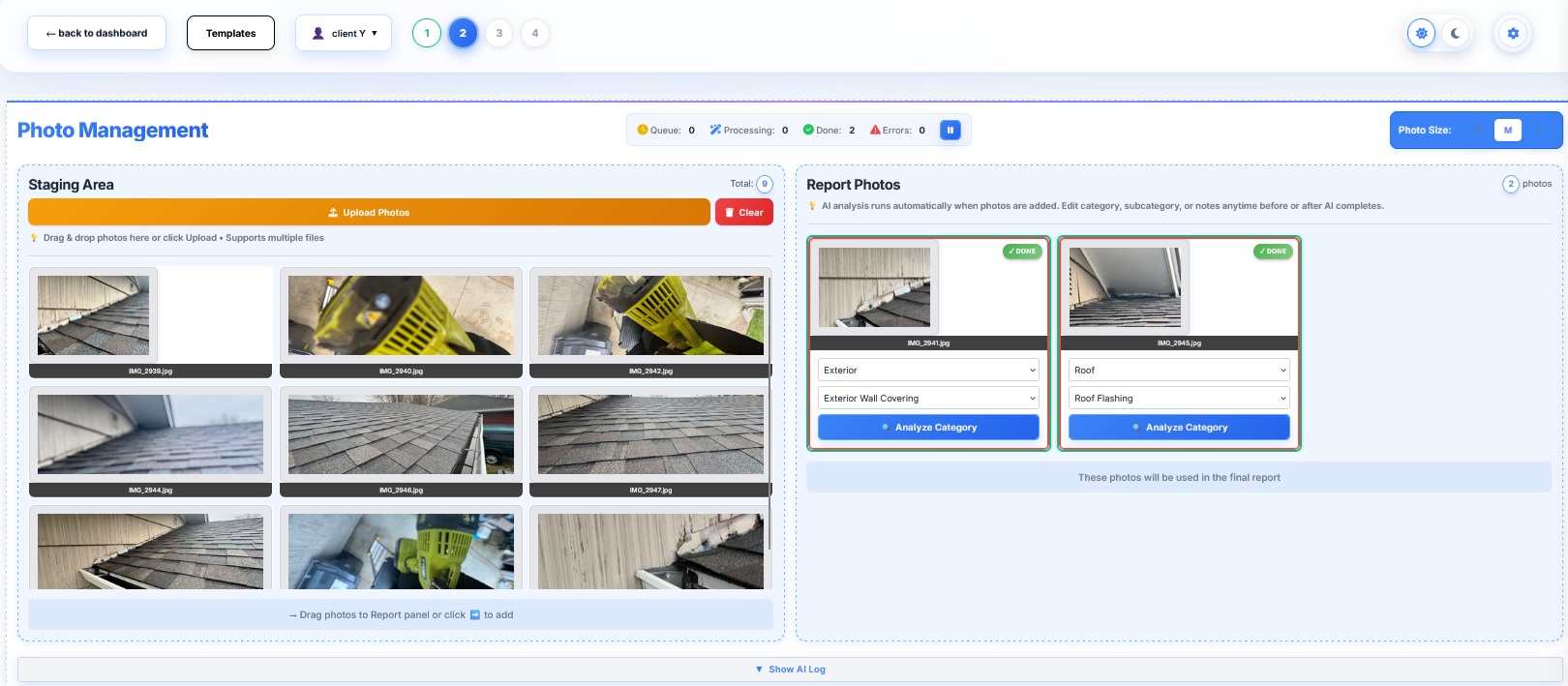Clear the staging area
The width and height of the screenshot is (1568, 686).
coord(744,212)
